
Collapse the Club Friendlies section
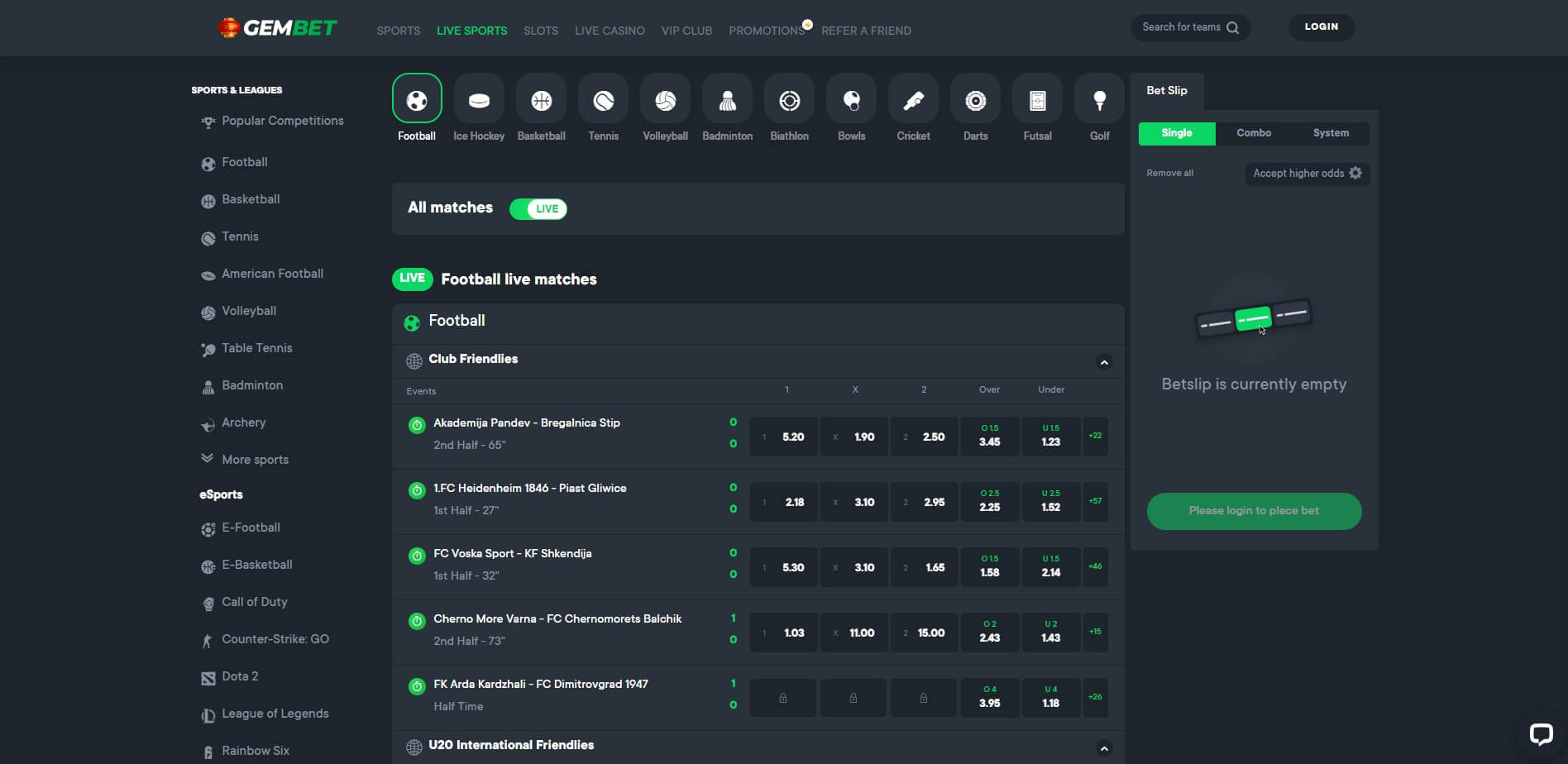pos(1103,361)
